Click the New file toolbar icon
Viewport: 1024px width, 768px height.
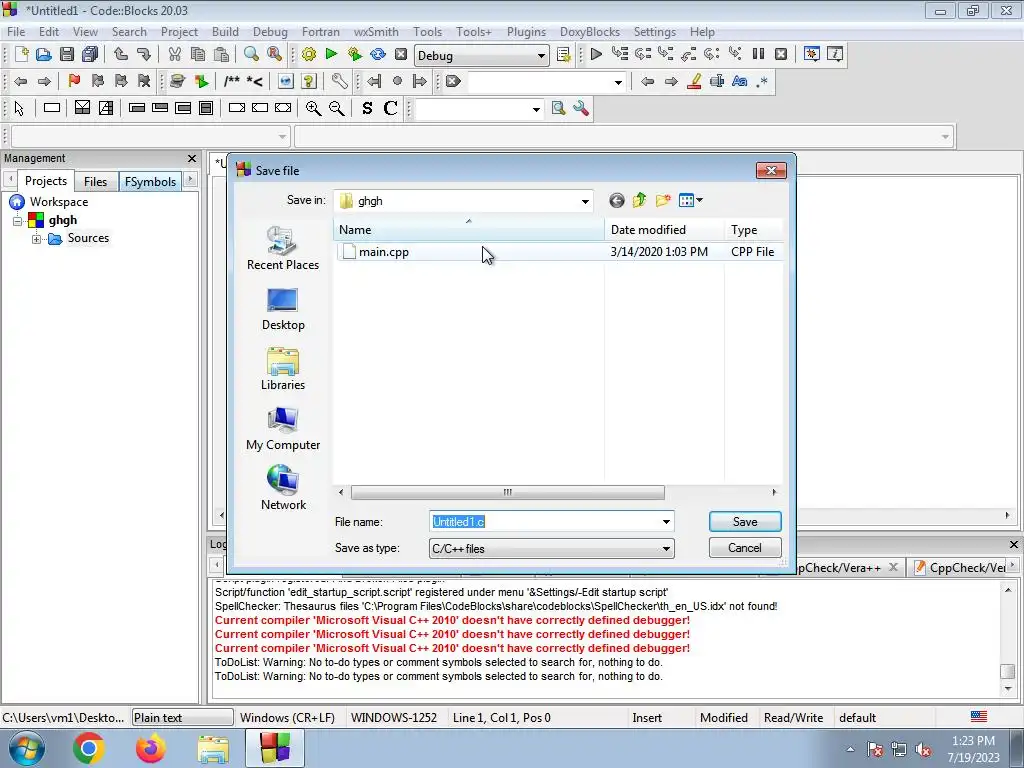22,54
